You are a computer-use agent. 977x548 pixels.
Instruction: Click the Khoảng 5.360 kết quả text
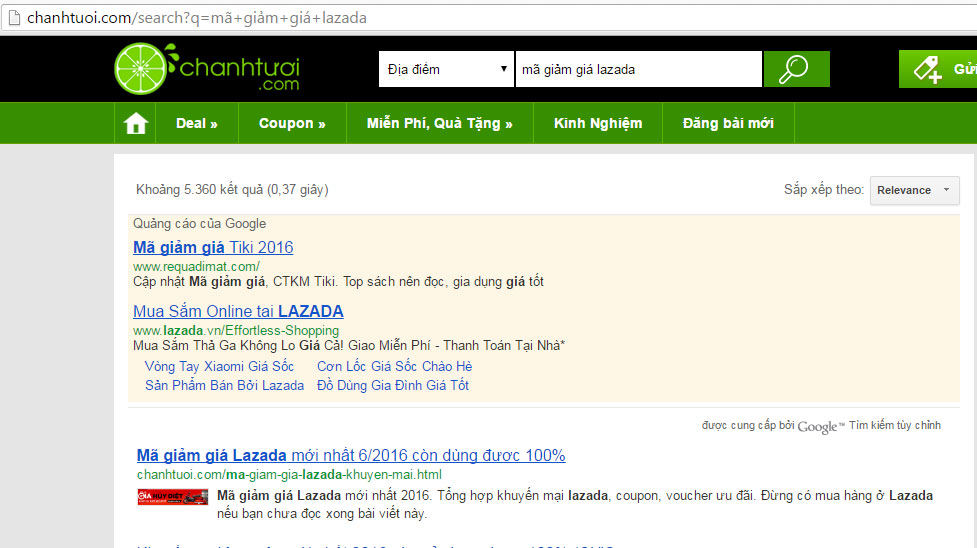(232, 190)
